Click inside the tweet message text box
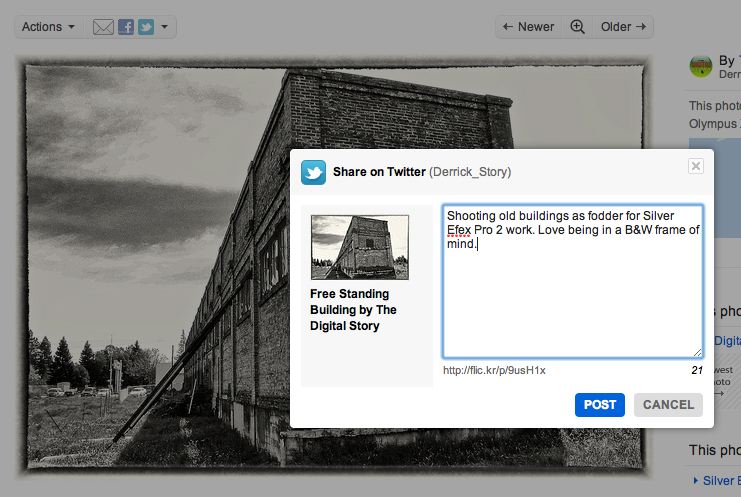Viewport: 741px width, 497px height. [x=573, y=300]
